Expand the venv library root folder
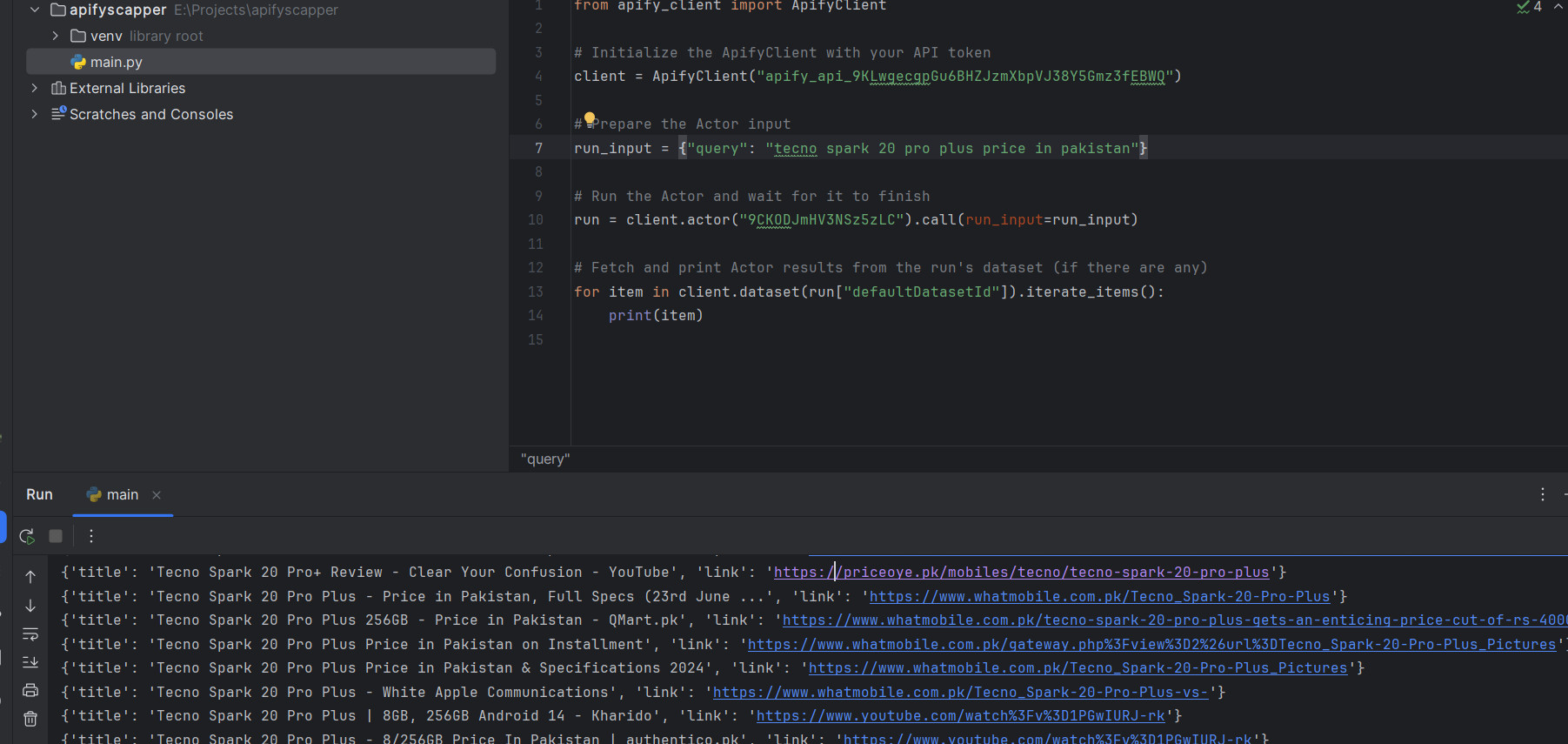This screenshot has height=744, width=1568. click(x=56, y=36)
